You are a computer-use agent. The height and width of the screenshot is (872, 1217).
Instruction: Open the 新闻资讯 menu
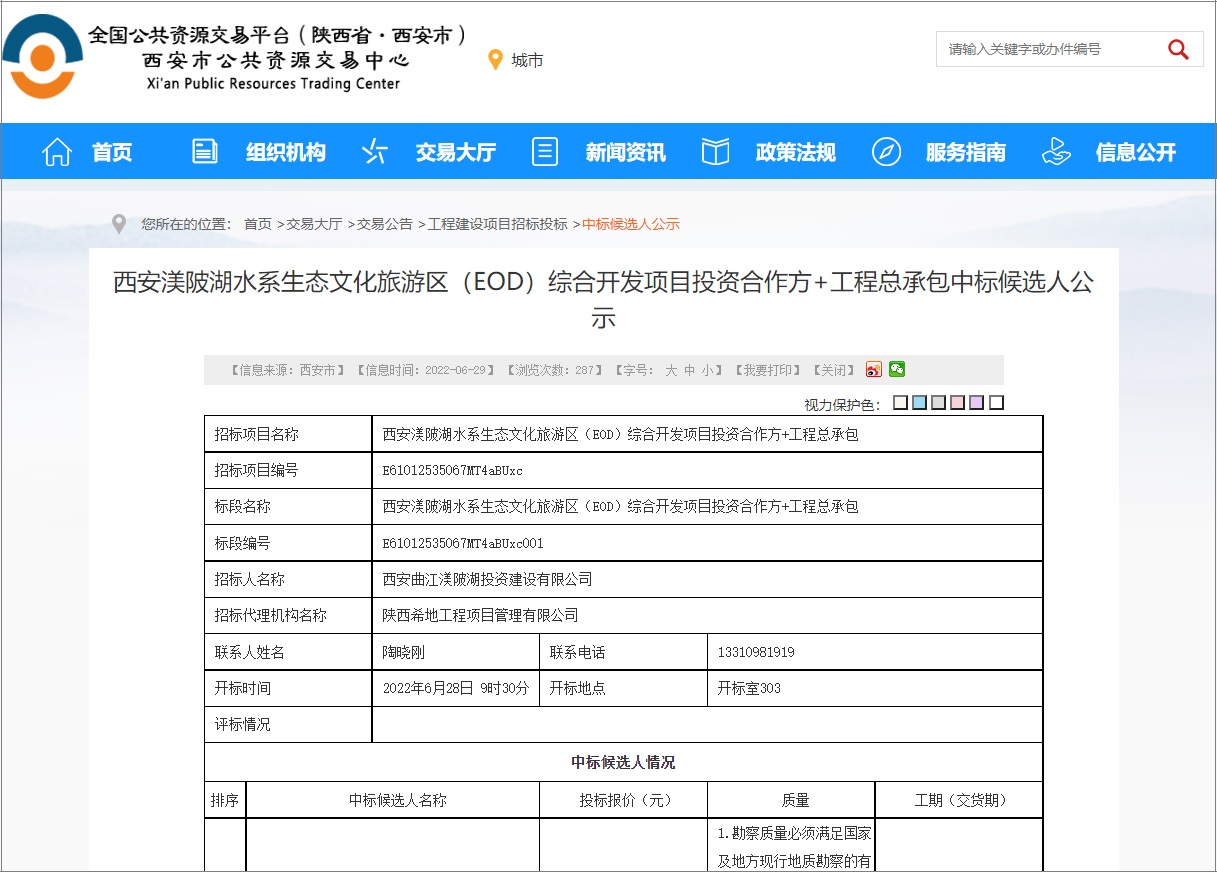coord(625,153)
